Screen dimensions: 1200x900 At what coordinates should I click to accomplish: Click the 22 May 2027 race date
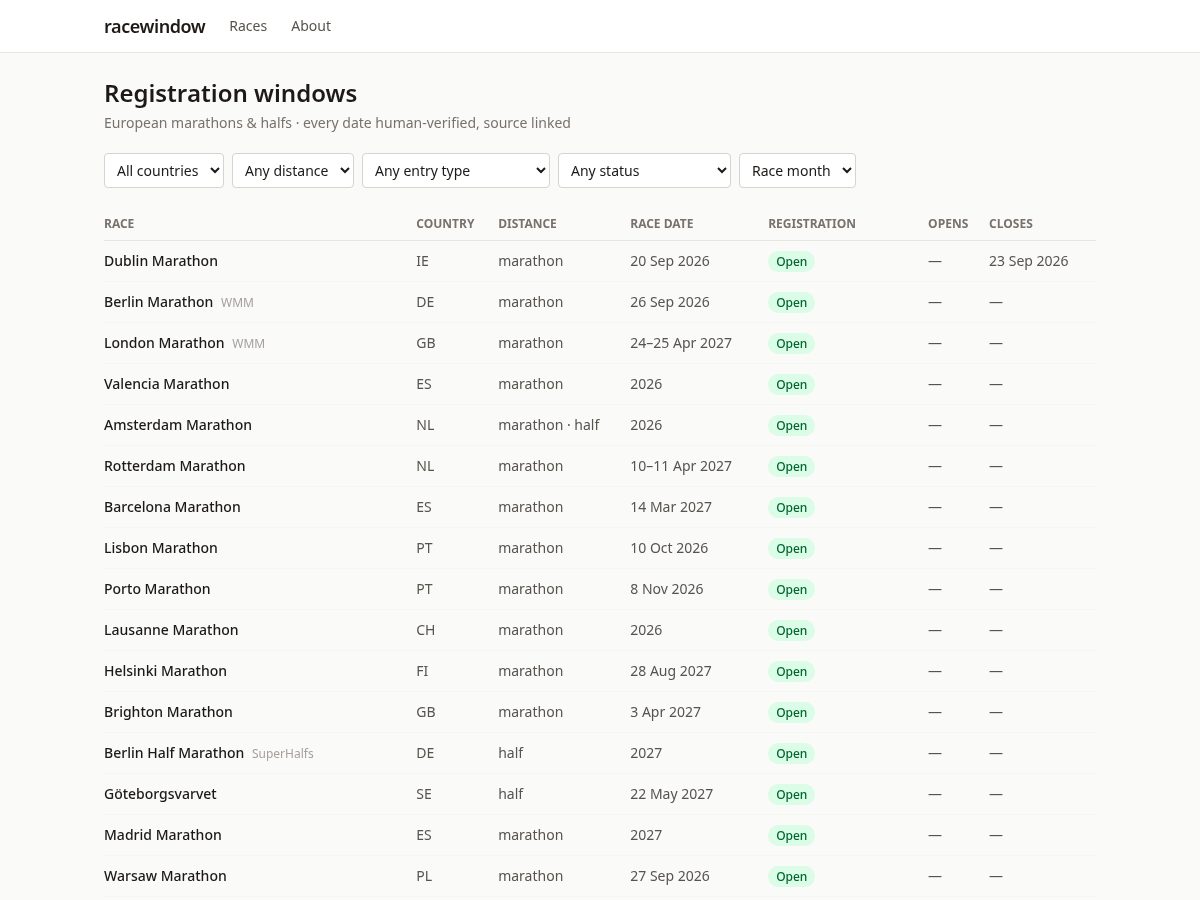[671, 794]
